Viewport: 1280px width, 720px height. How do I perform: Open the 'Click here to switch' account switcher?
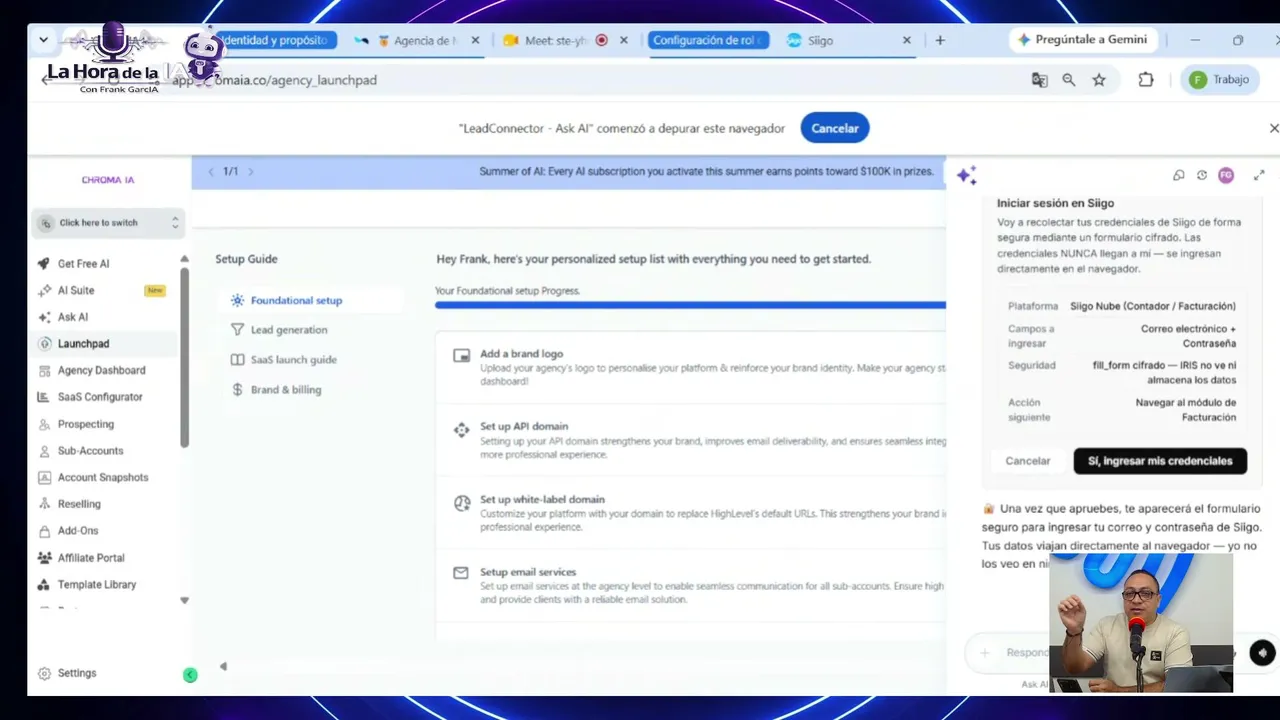click(108, 223)
